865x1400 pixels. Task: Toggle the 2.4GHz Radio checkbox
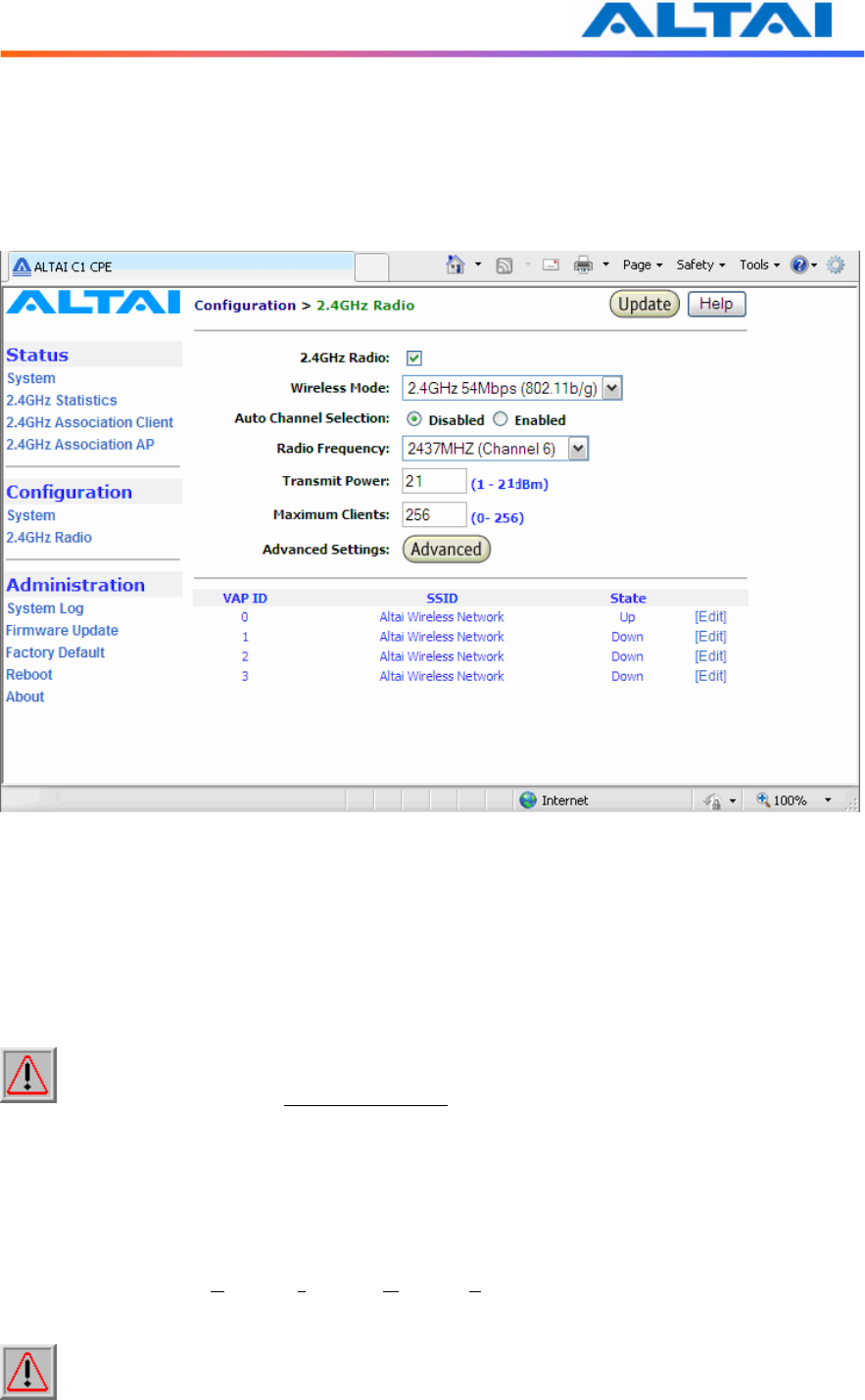click(x=414, y=358)
